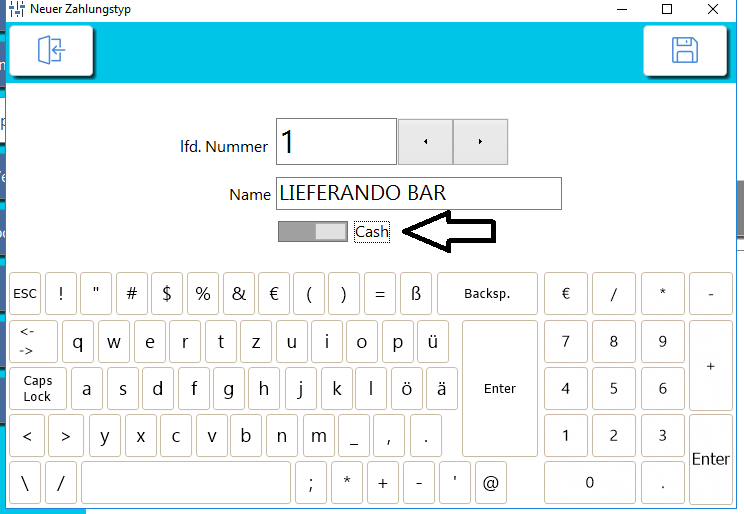Image resolution: width=744 pixels, height=514 pixels.
Task: Click the exit door icon button
Action: tap(50, 50)
